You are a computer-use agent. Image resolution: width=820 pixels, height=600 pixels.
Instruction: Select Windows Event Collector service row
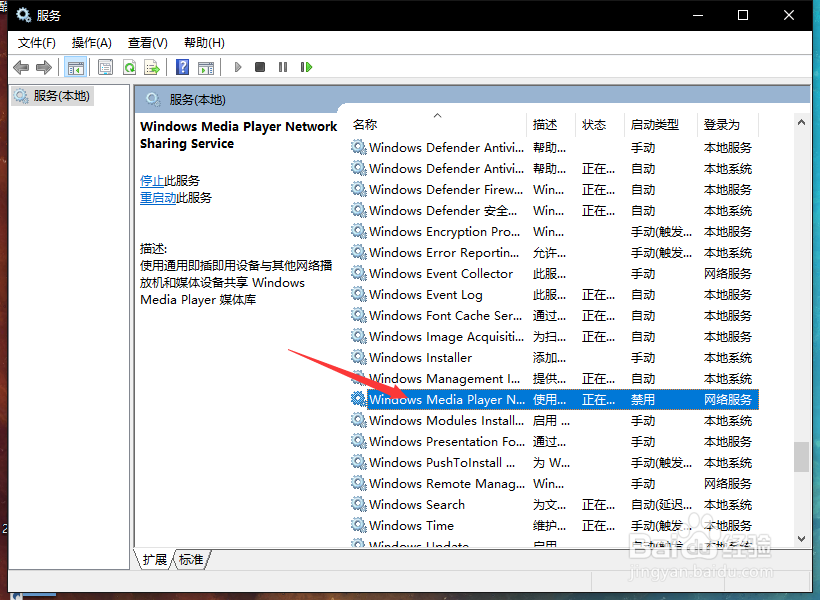click(x=553, y=274)
